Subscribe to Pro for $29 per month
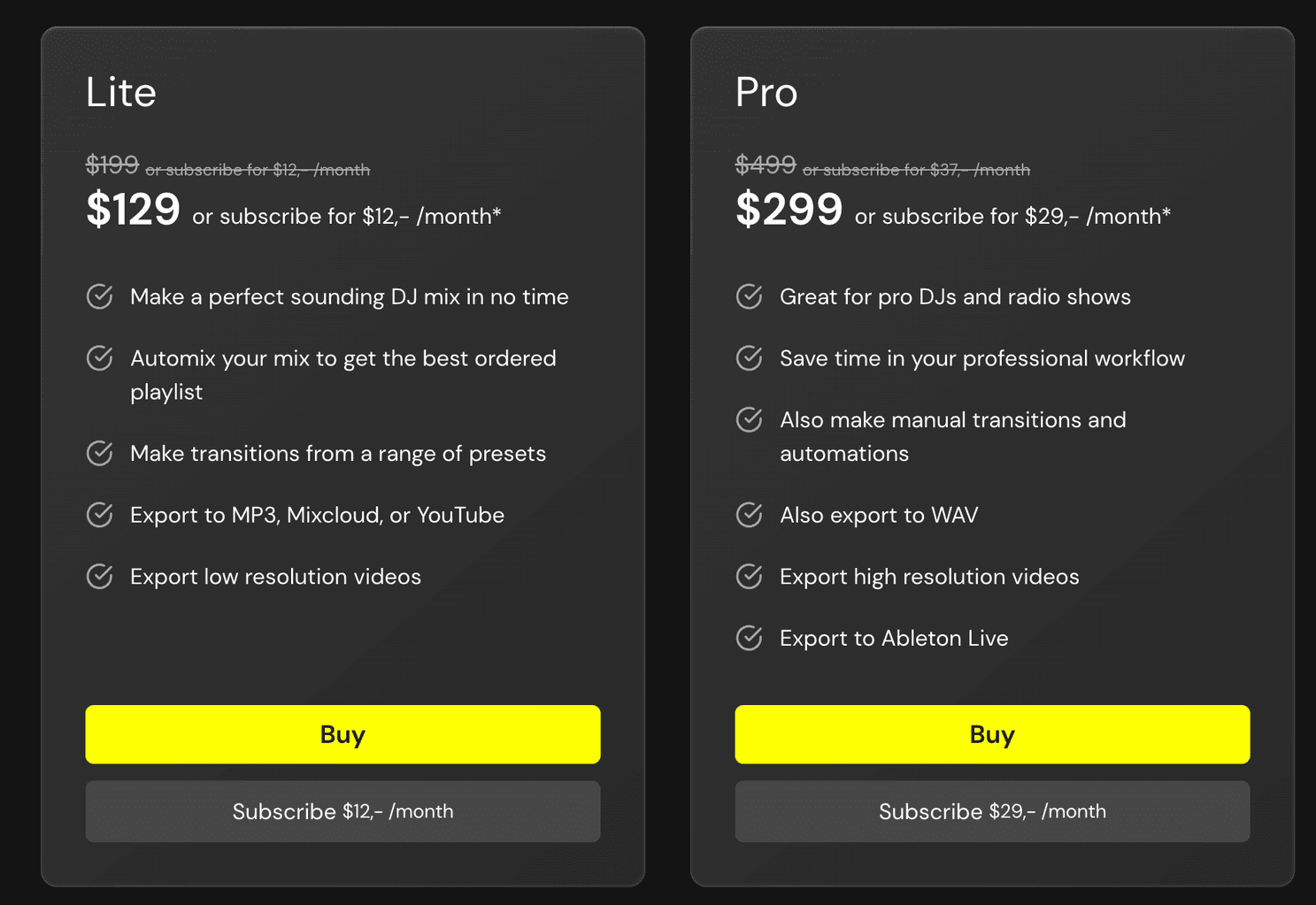 (x=992, y=811)
